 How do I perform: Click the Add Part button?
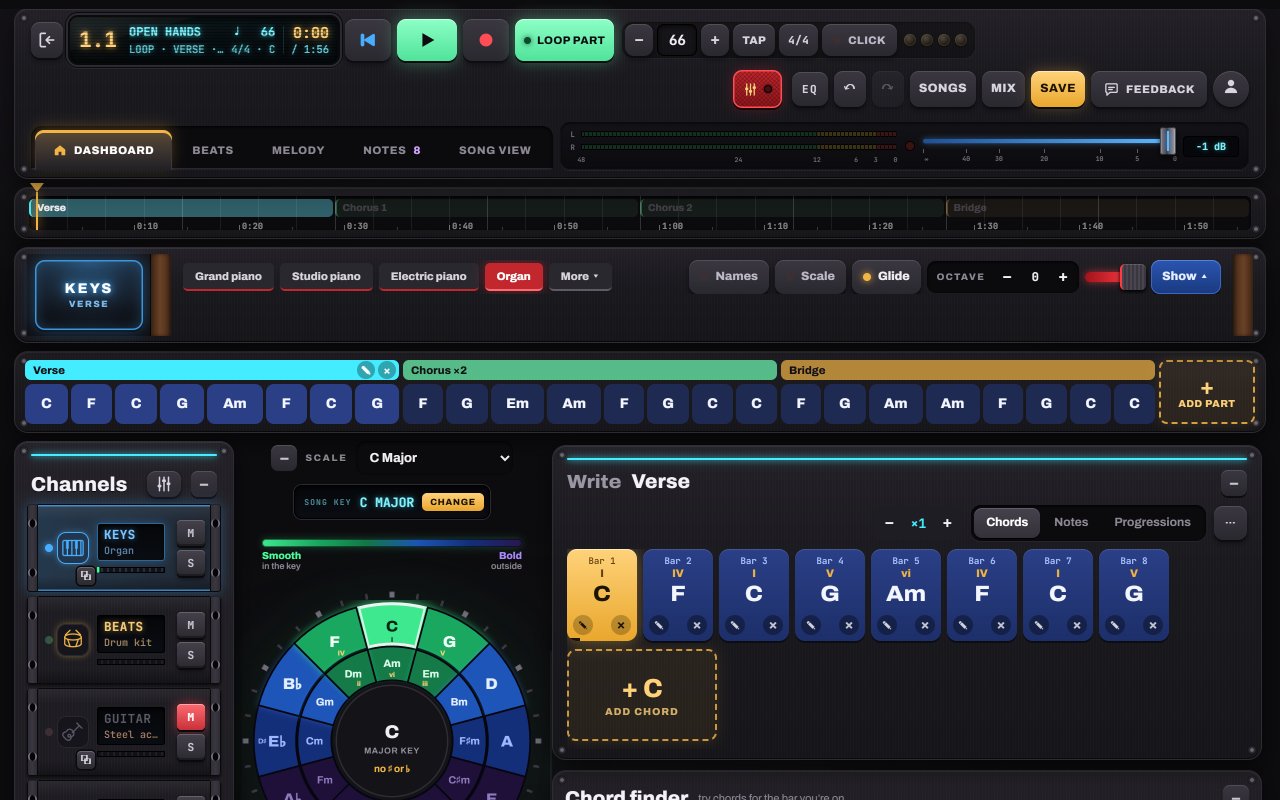(x=1207, y=393)
